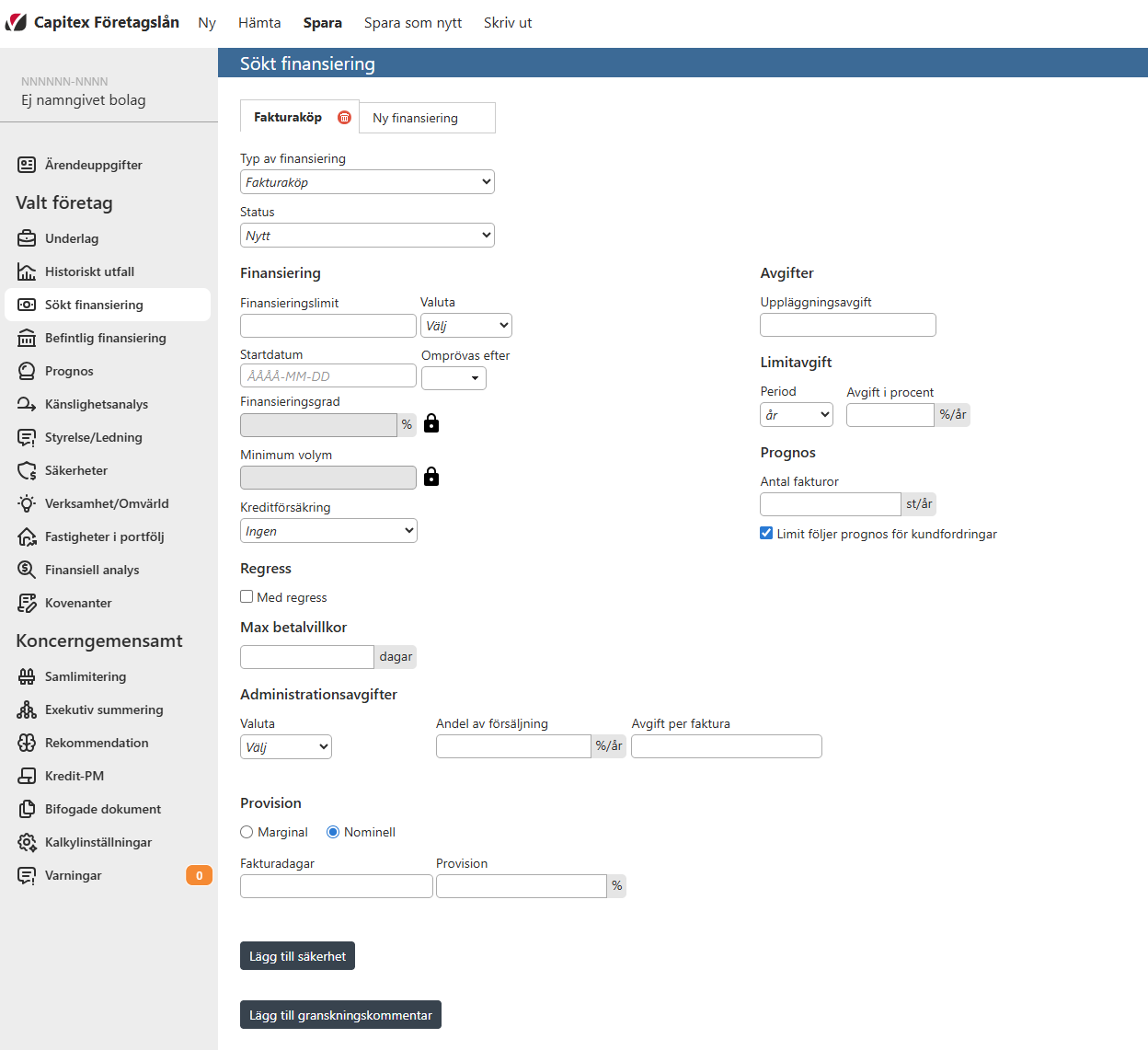Click the Ej namngivet bolag company name
The width and height of the screenshot is (1148, 1050).
pyautogui.click(x=84, y=100)
